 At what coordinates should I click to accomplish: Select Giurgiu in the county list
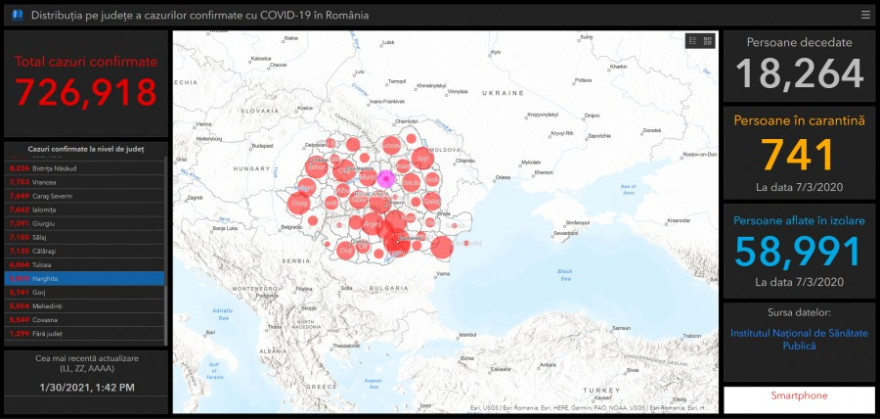click(x=84, y=223)
